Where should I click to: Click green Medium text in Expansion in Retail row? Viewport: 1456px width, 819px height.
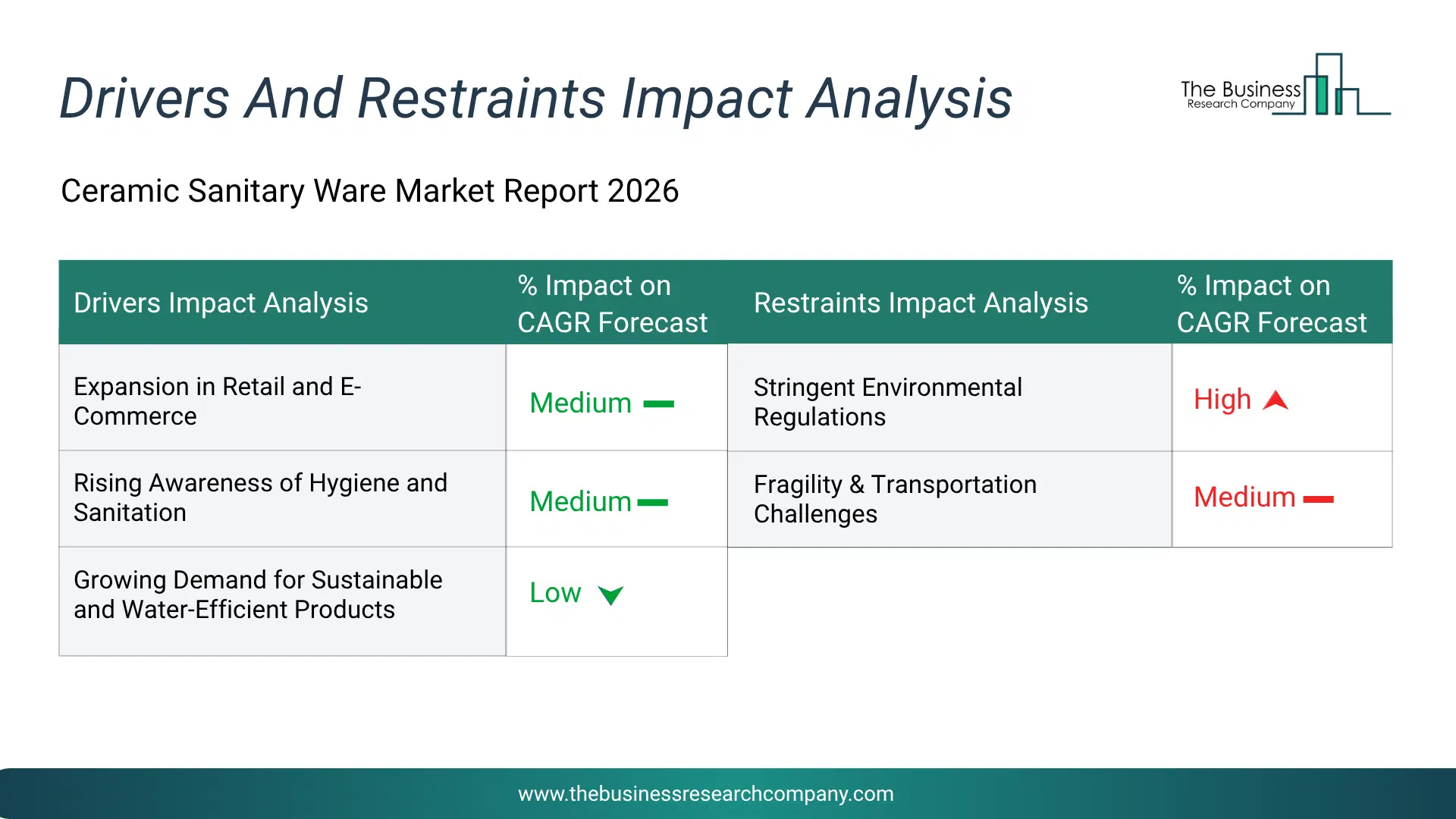(580, 403)
